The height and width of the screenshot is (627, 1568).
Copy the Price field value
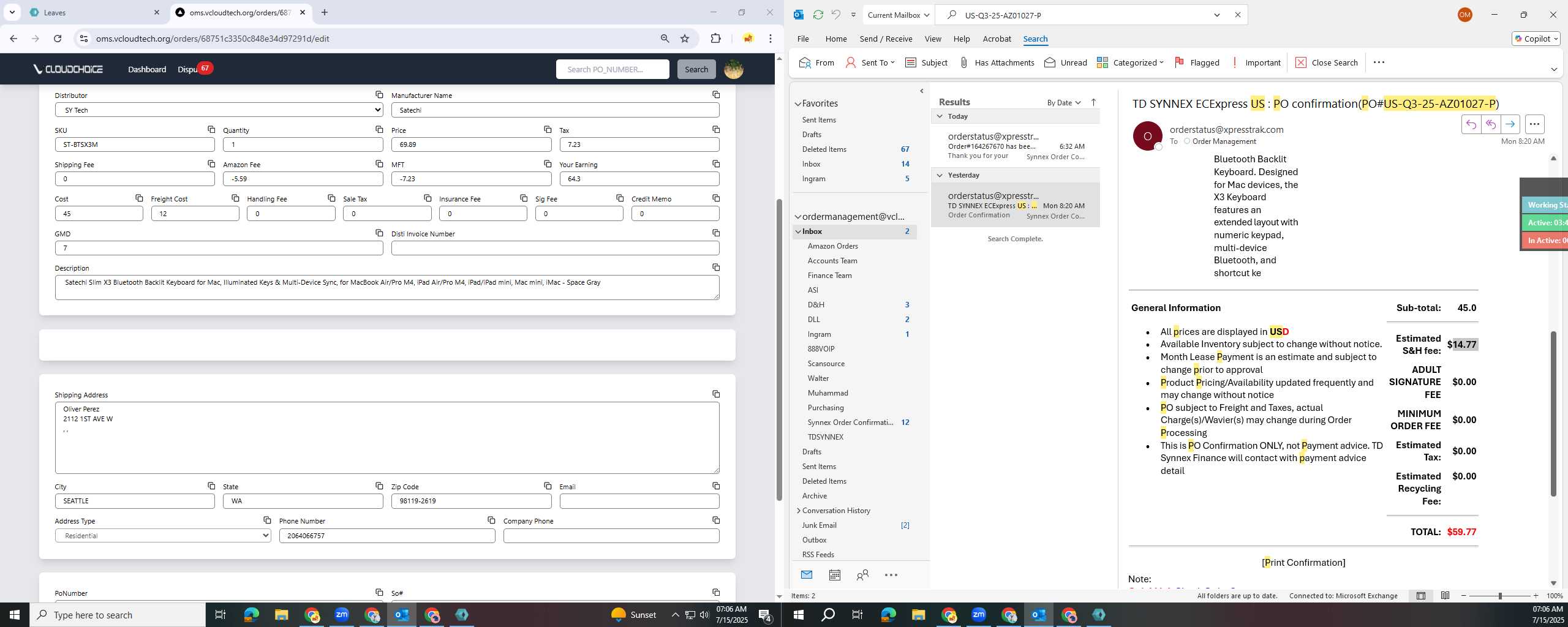point(548,129)
